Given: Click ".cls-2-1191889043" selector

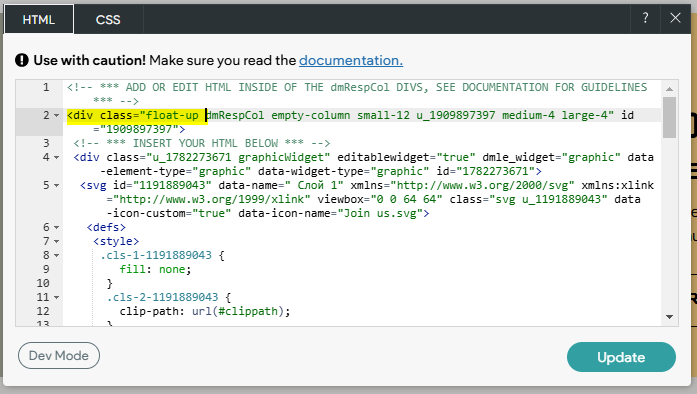Looking at the screenshot, I should click(162, 298).
